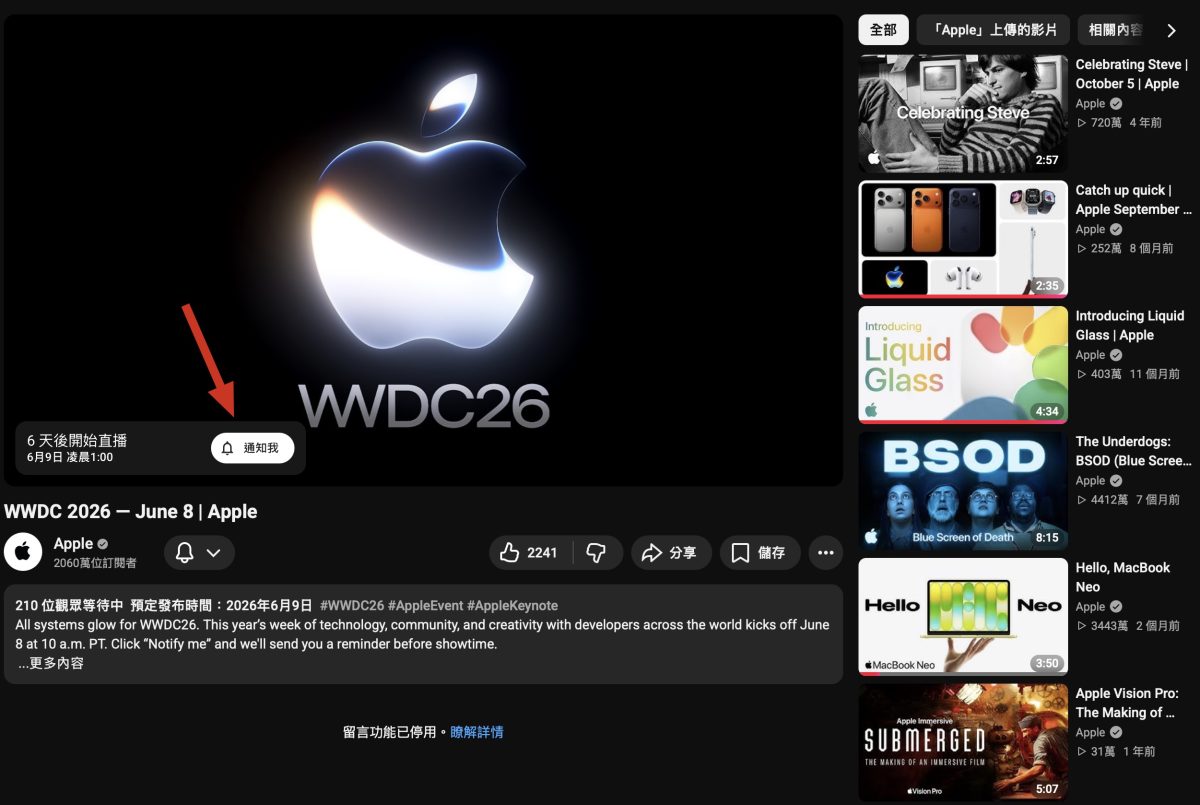Click title Introducing Liquid Glass | Apple
1200x805 pixels.
coord(1130,325)
